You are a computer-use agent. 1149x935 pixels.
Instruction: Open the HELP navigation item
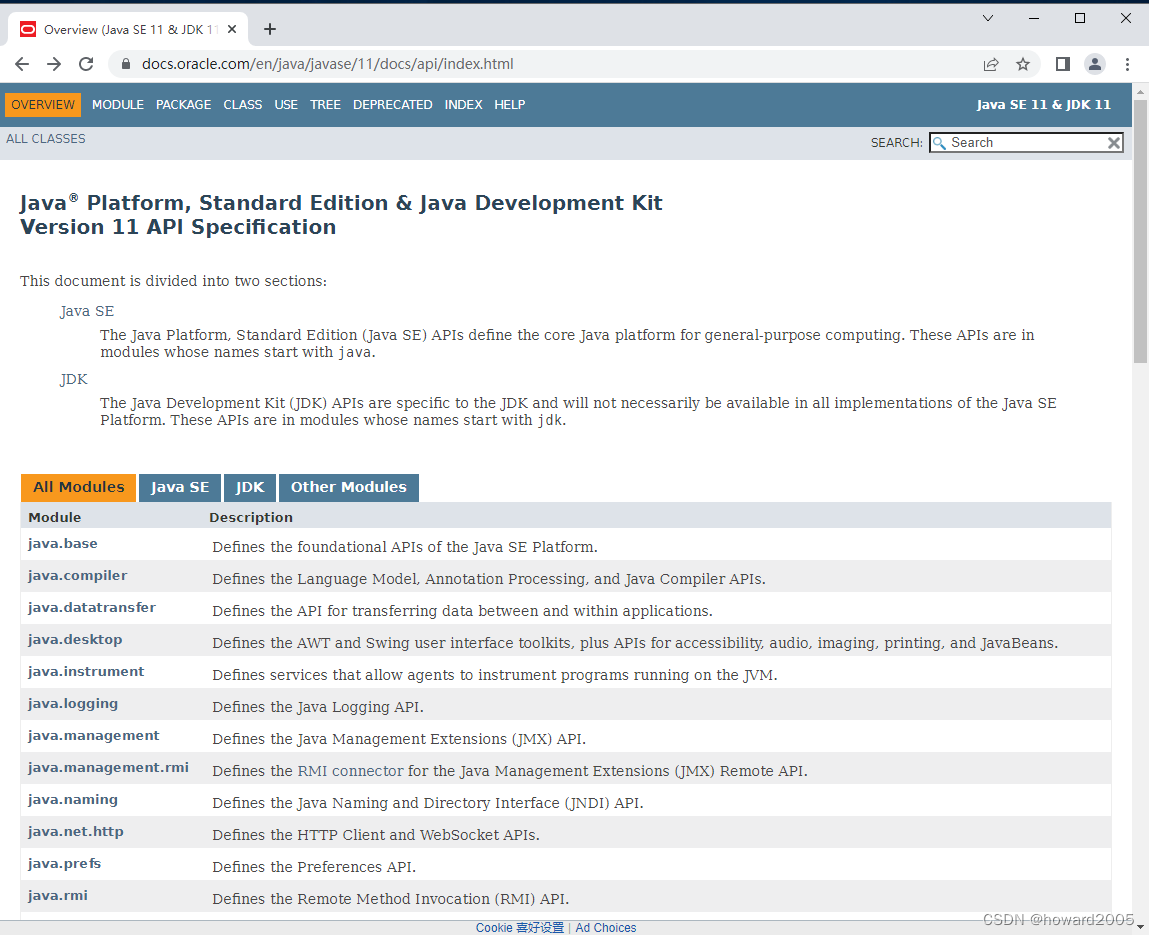(x=509, y=105)
